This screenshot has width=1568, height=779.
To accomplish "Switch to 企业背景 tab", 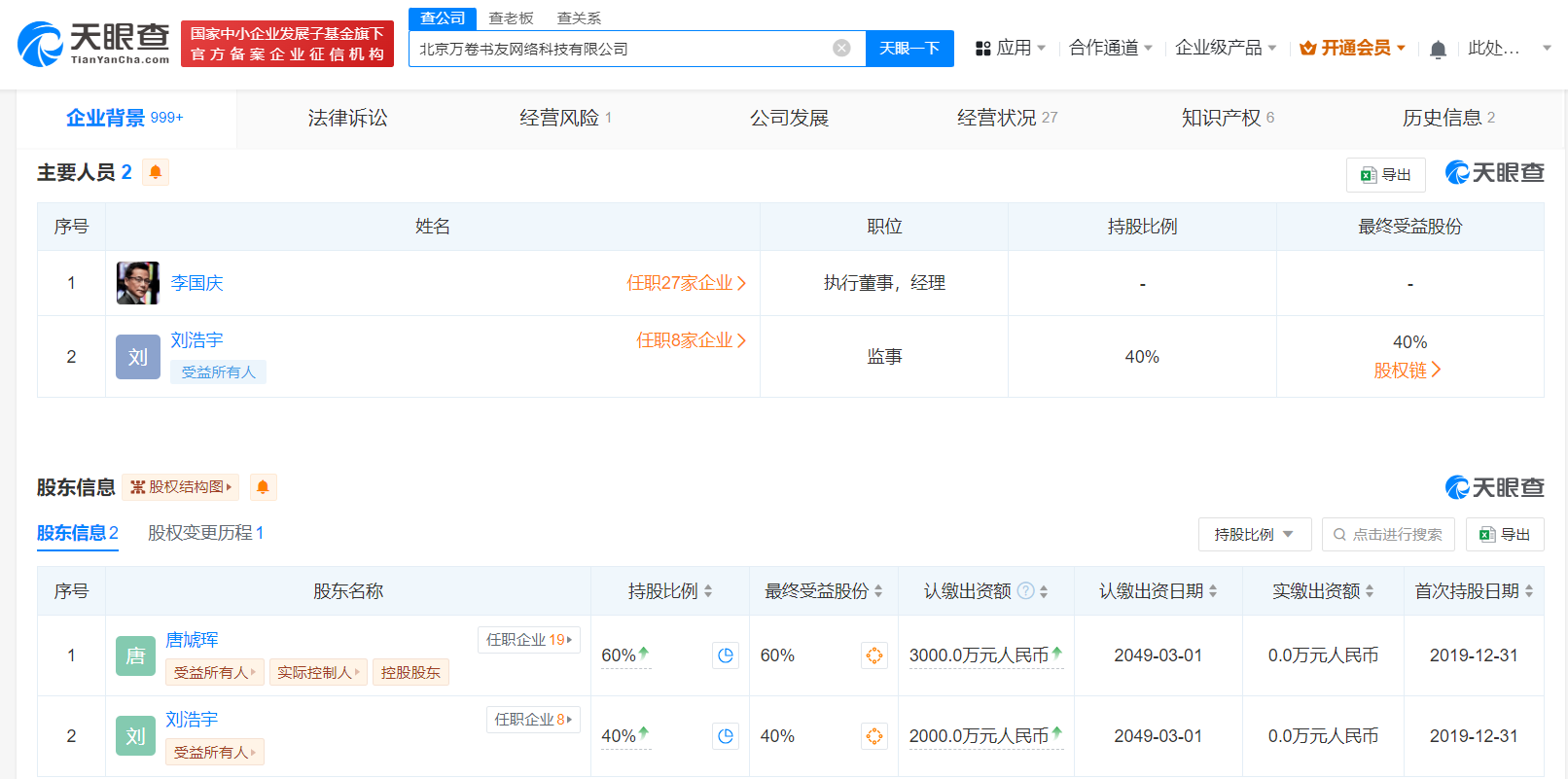I will click(125, 118).
